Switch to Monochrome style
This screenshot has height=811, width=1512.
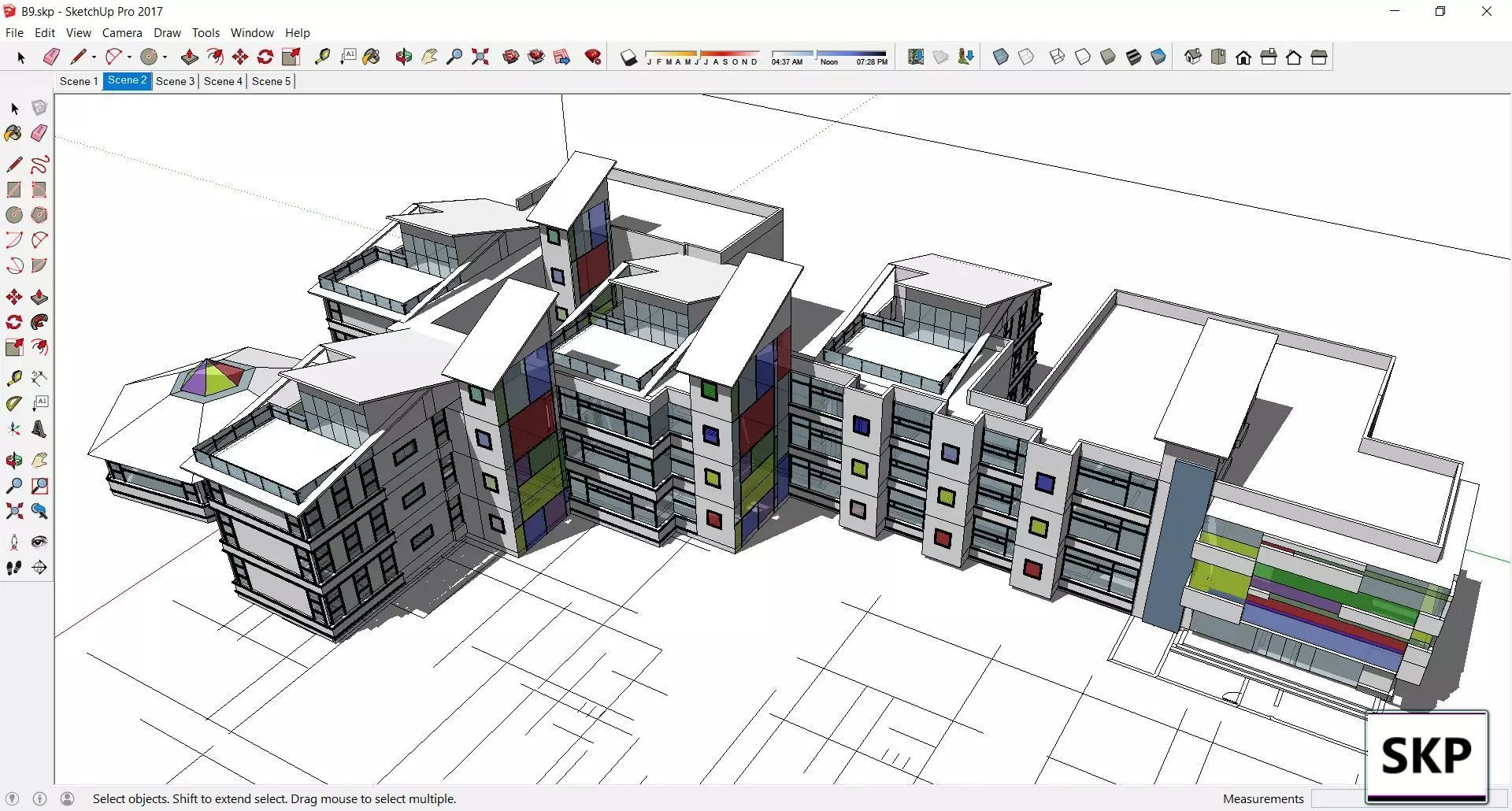point(1158,57)
